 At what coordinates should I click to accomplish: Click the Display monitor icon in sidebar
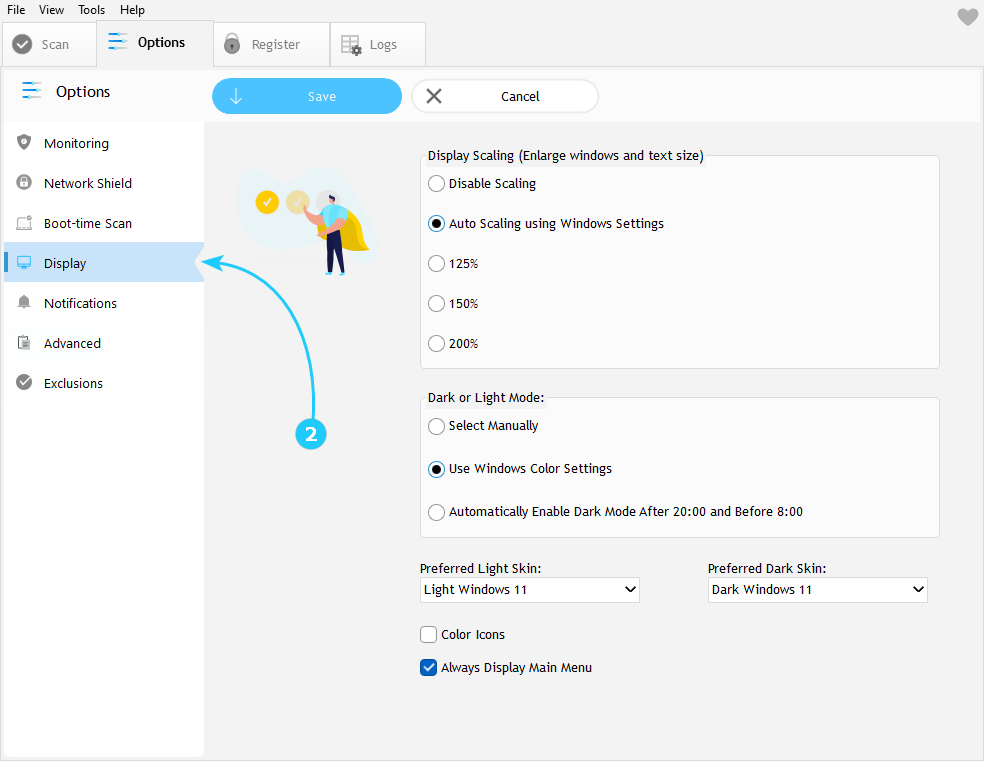[24, 263]
